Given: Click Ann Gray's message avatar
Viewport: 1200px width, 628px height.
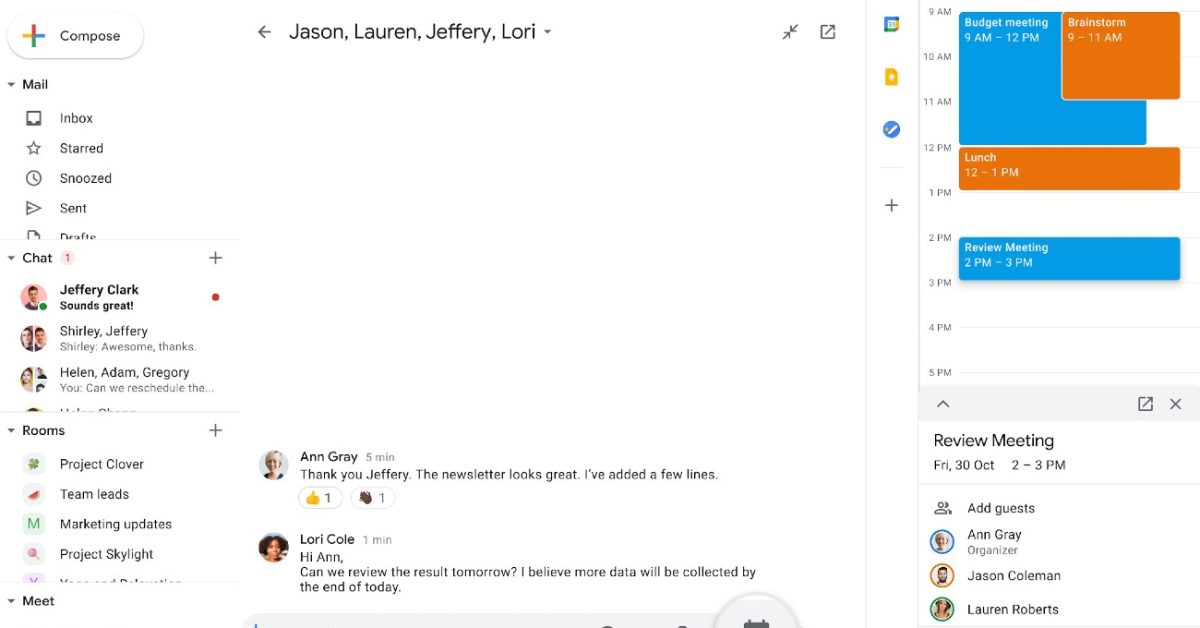Looking at the screenshot, I should pyautogui.click(x=274, y=465).
